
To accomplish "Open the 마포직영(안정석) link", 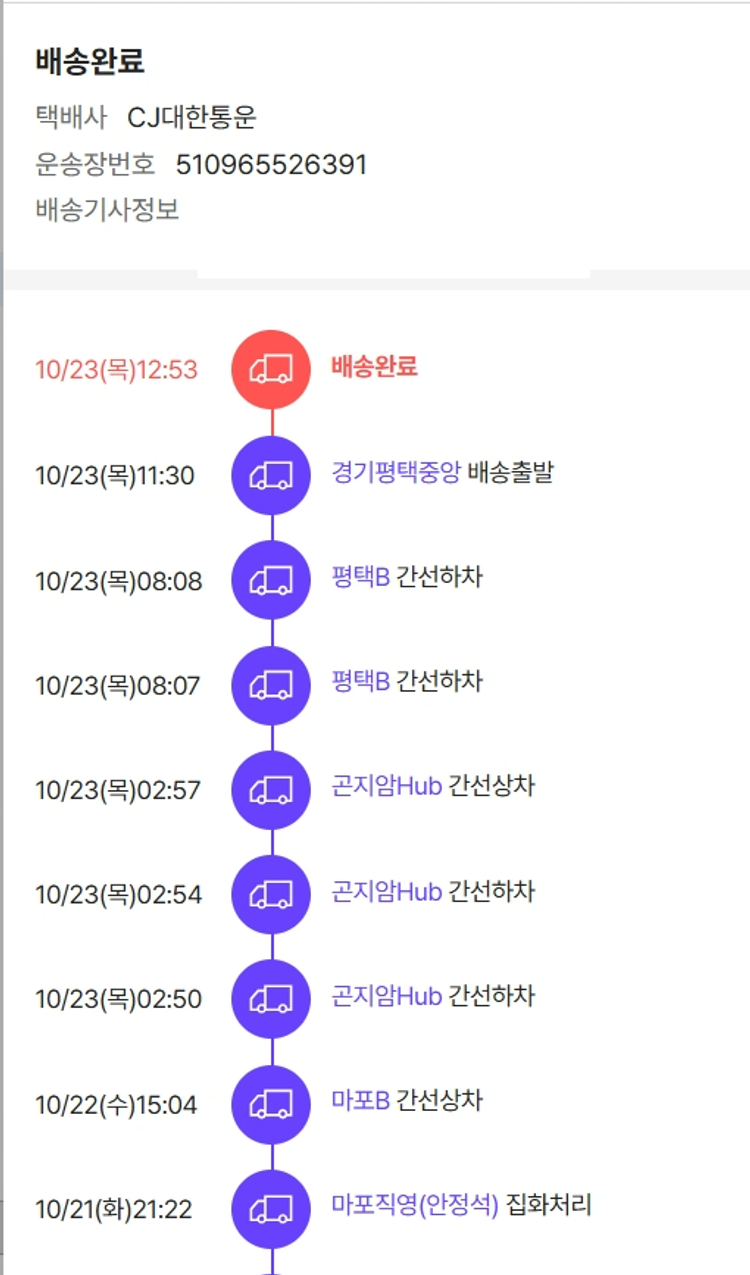I will pyautogui.click(x=415, y=1205).
